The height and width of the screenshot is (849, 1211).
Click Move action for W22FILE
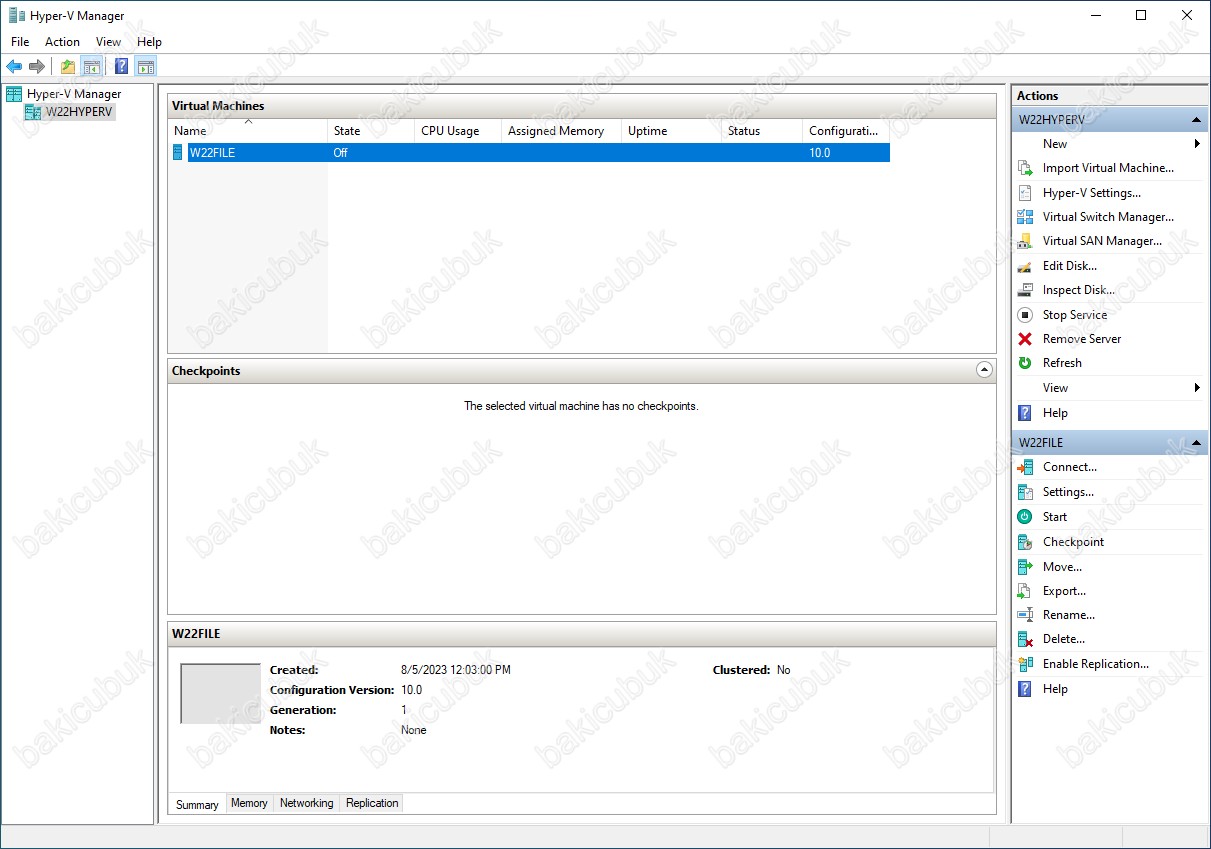click(1062, 567)
